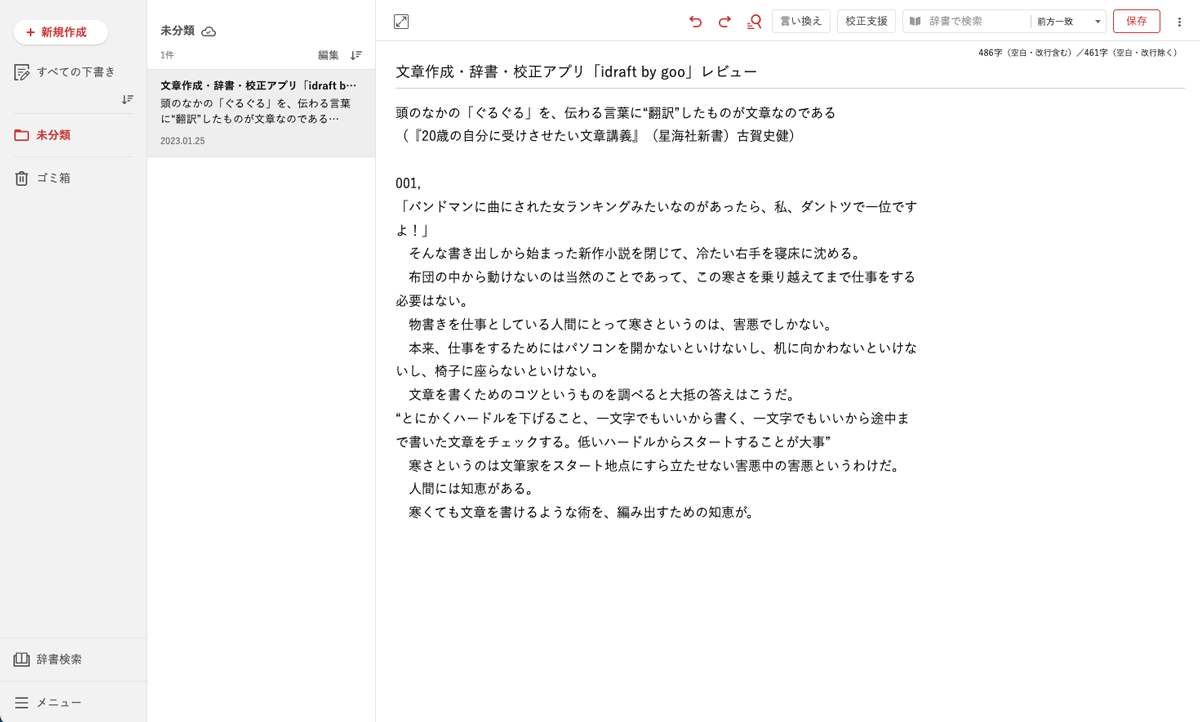
Task: Click the cloud sync icon beside 未分類
Action: [209, 31]
